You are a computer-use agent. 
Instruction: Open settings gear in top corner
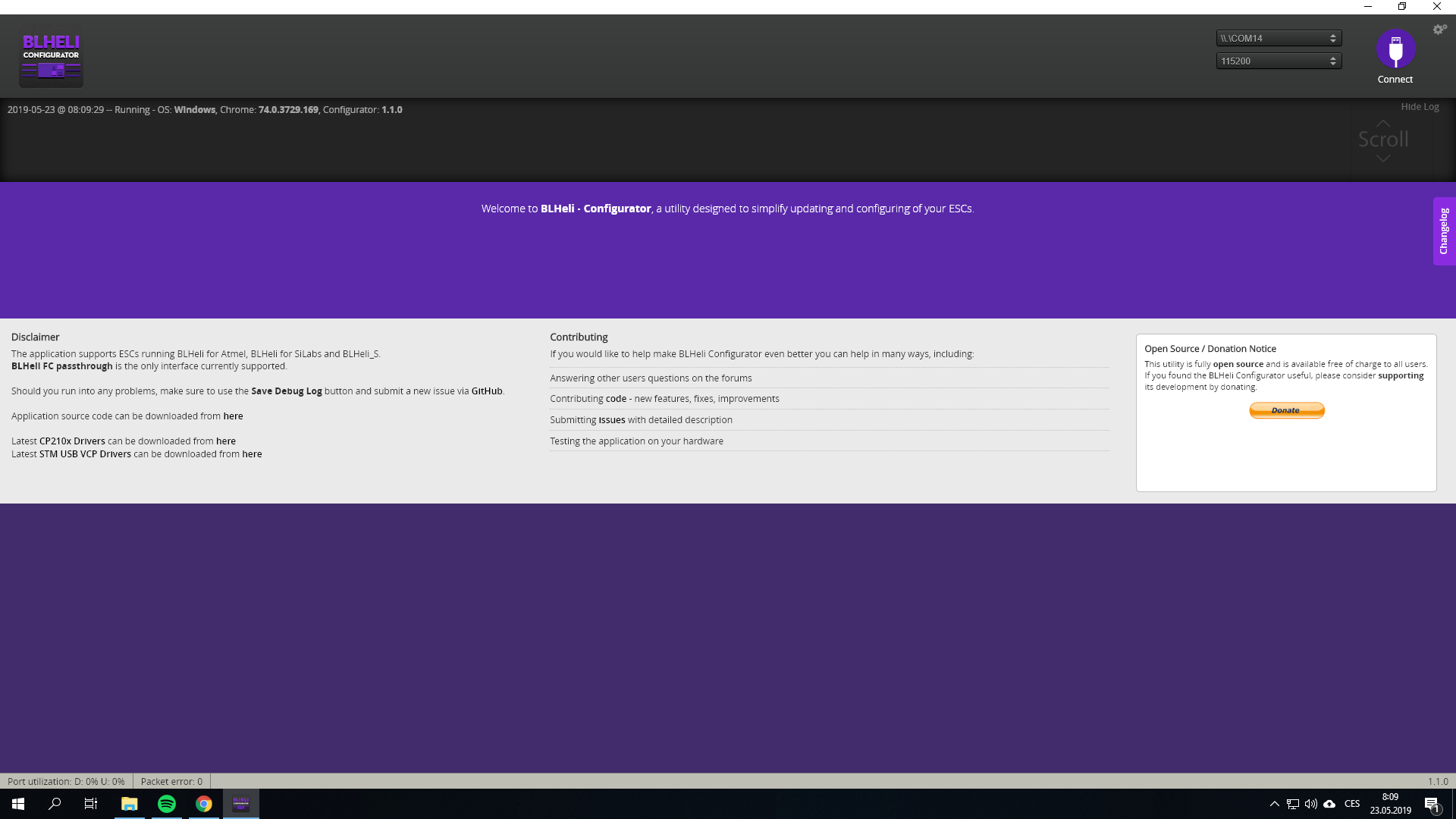coord(1439,30)
